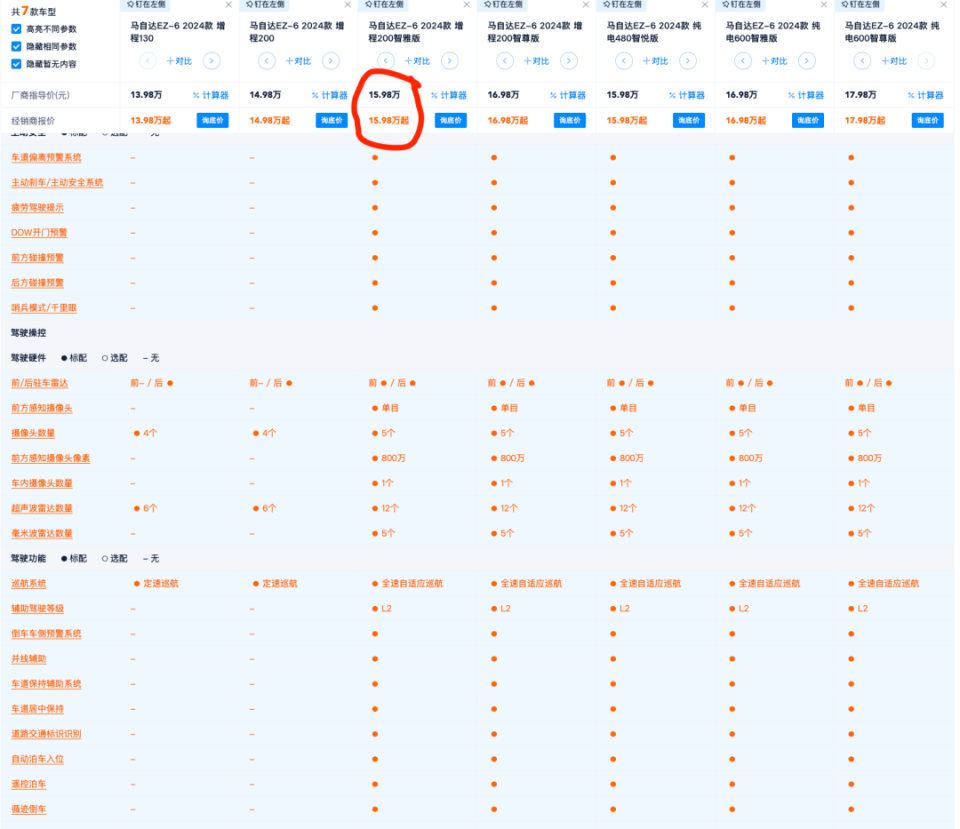Click right arrow under 增程130 model
The width and height of the screenshot is (960, 829).
pyautogui.click(x=212, y=61)
